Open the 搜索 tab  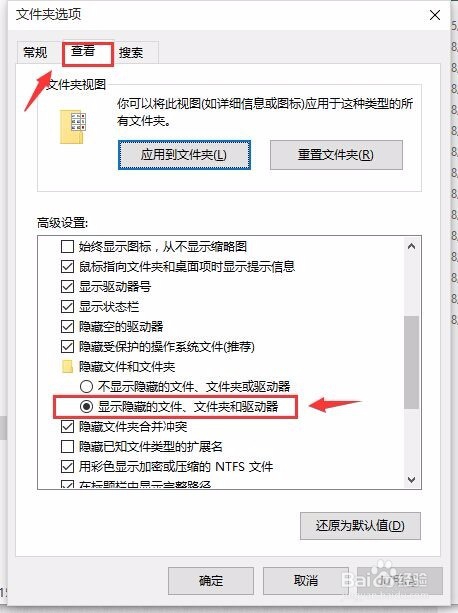[x=131, y=52]
